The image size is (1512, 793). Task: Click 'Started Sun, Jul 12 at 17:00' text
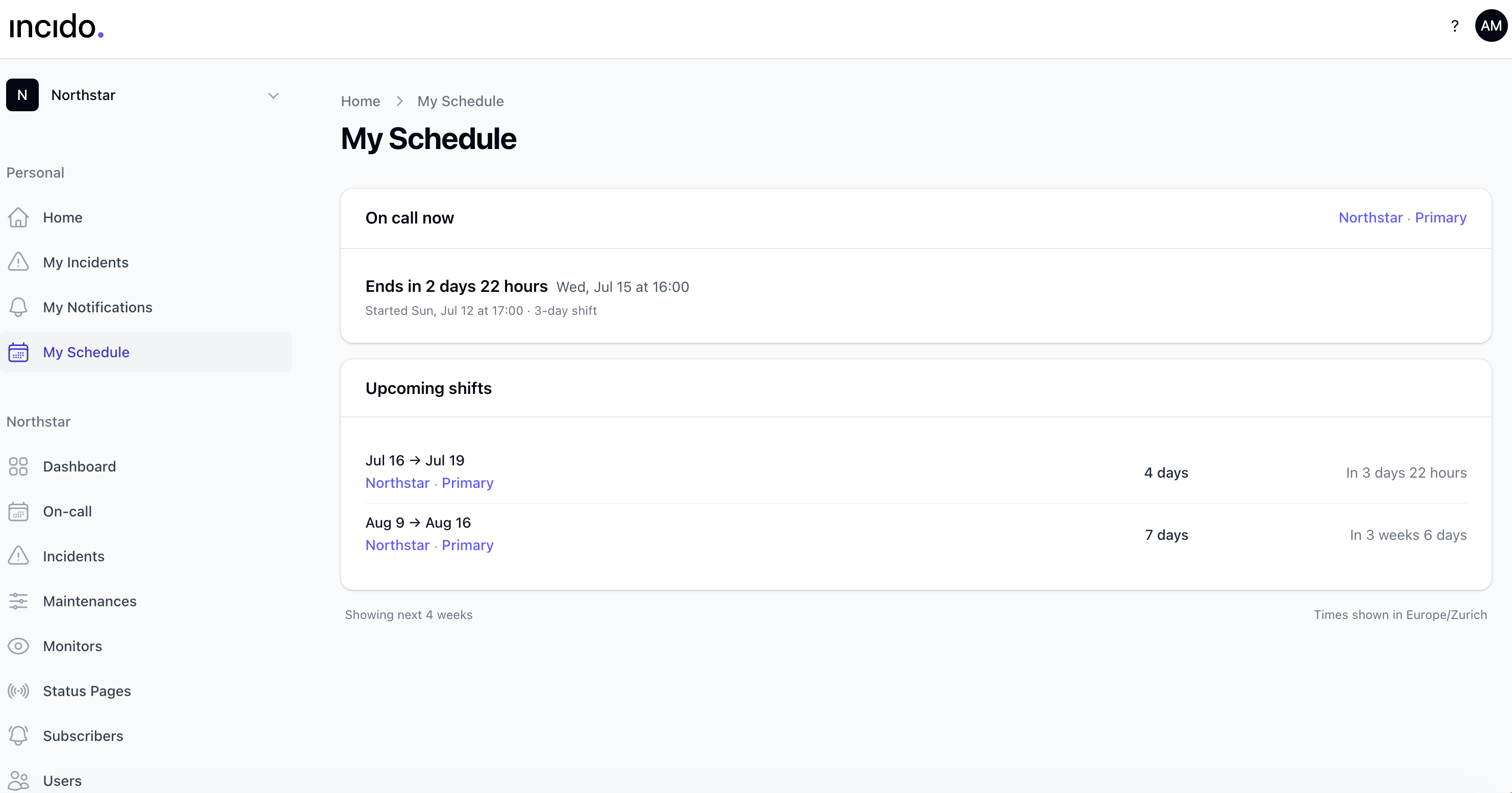[x=444, y=311]
